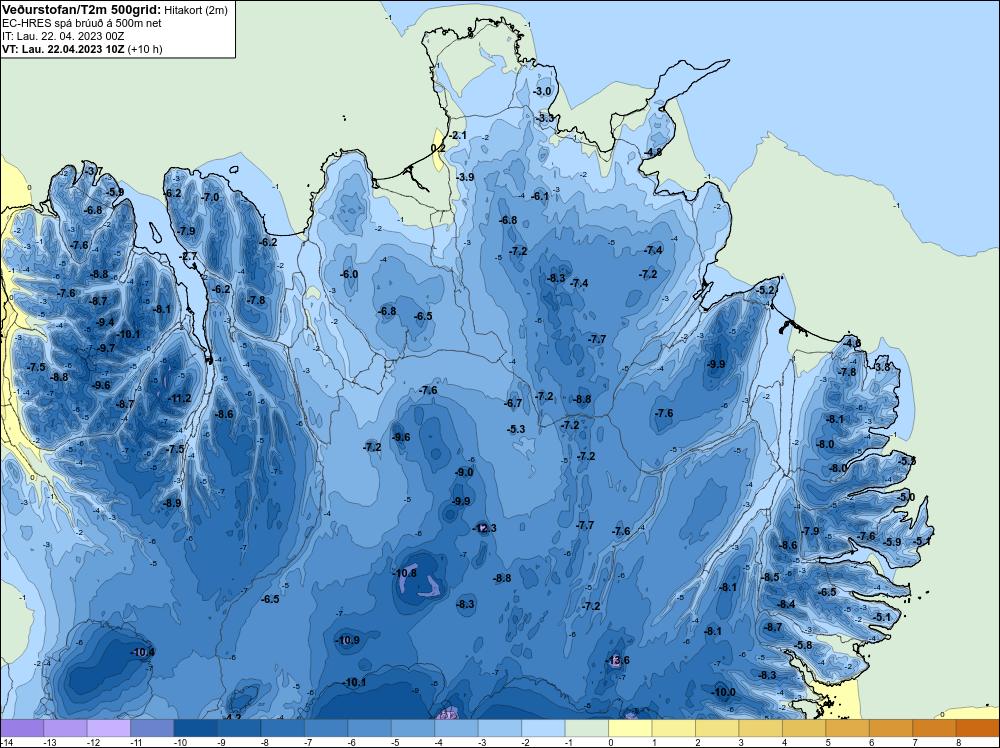Image resolution: width=1000 pixels, height=748 pixels.
Task: Click the title text 'Veðurstofan/T2m 500grid:'
Action: (x=82, y=9)
